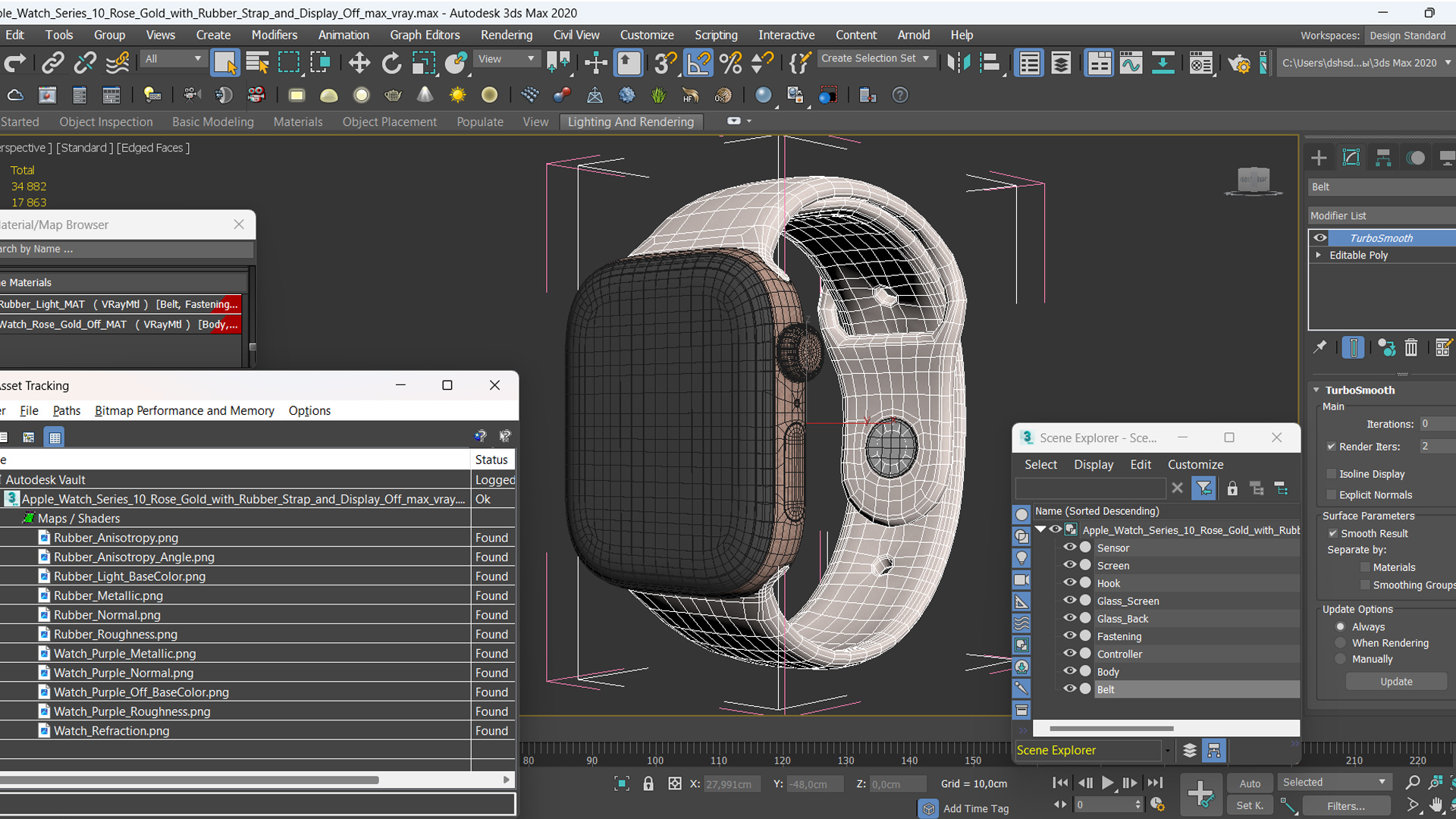Image resolution: width=1456 pixels, height=819 pixels.
Task: Click the Select Object arrow tool
Action: (225, 63)
